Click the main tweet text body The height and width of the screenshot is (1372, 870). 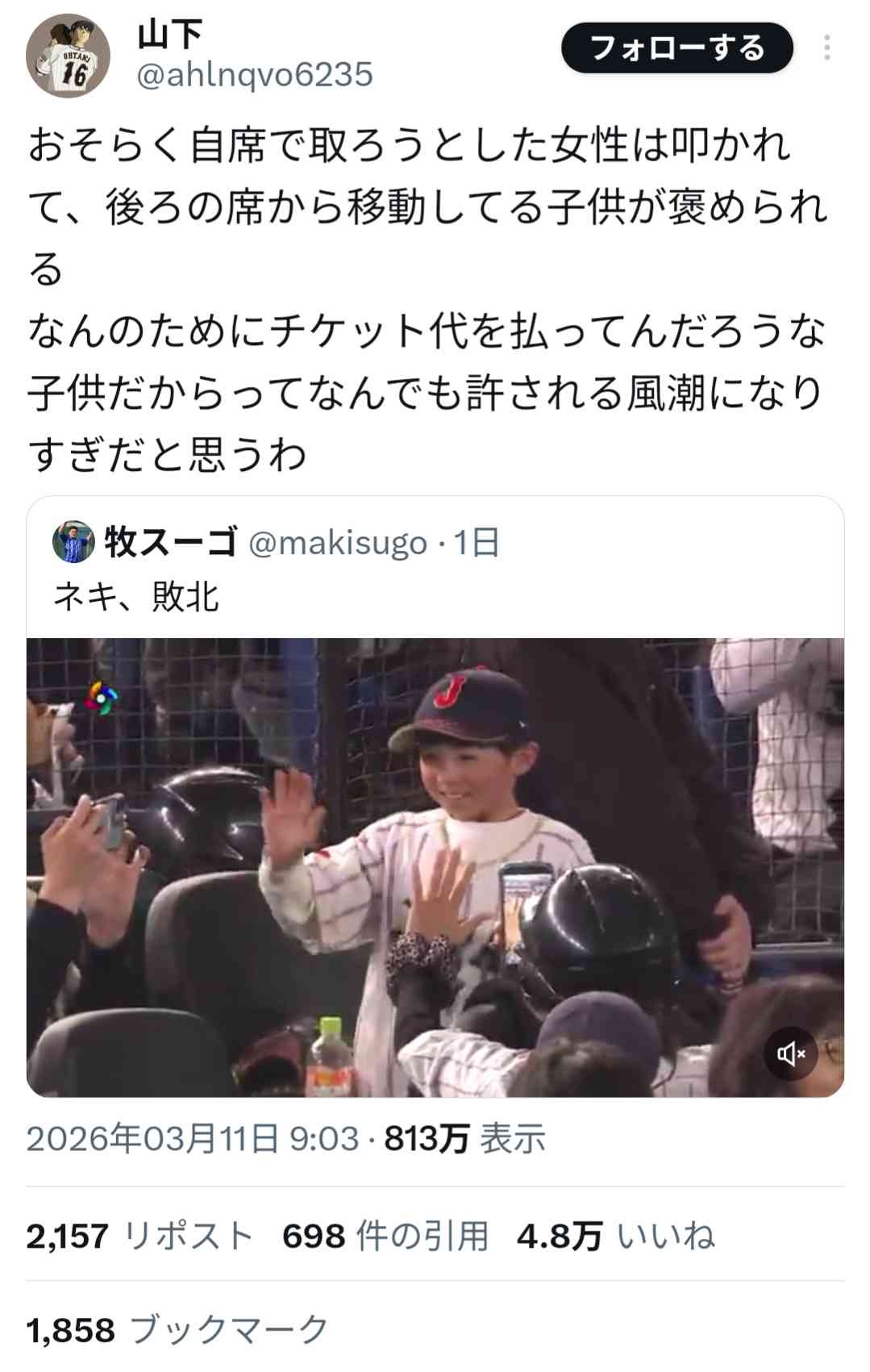click(427, 300)
